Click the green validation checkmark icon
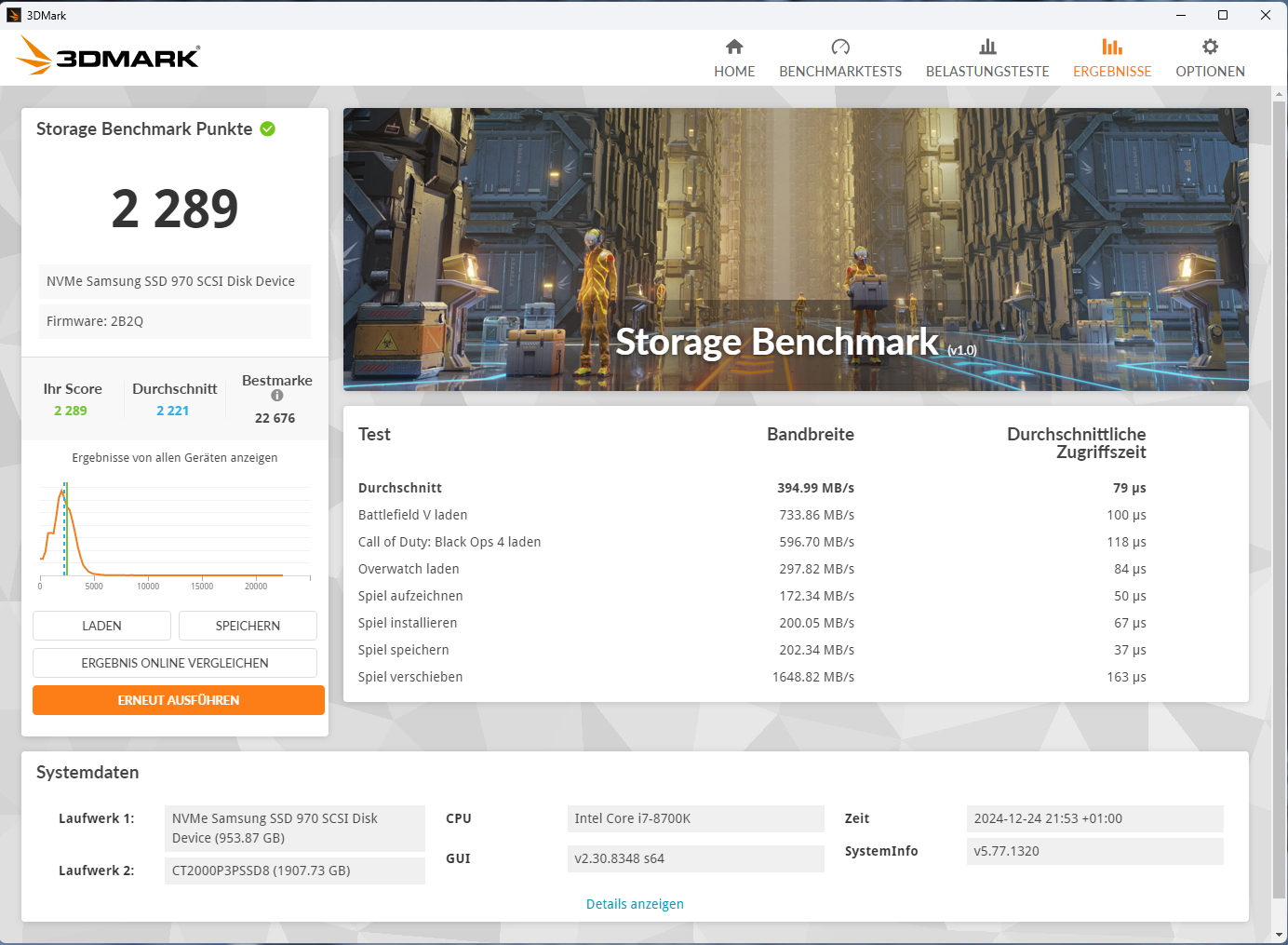The height and width of the screenshot is (945, 1288). 268,128
